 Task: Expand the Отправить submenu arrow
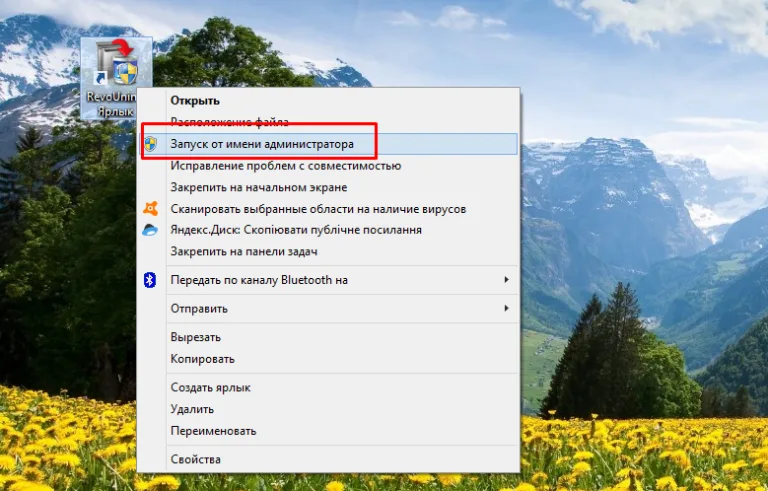click(506, 309)
